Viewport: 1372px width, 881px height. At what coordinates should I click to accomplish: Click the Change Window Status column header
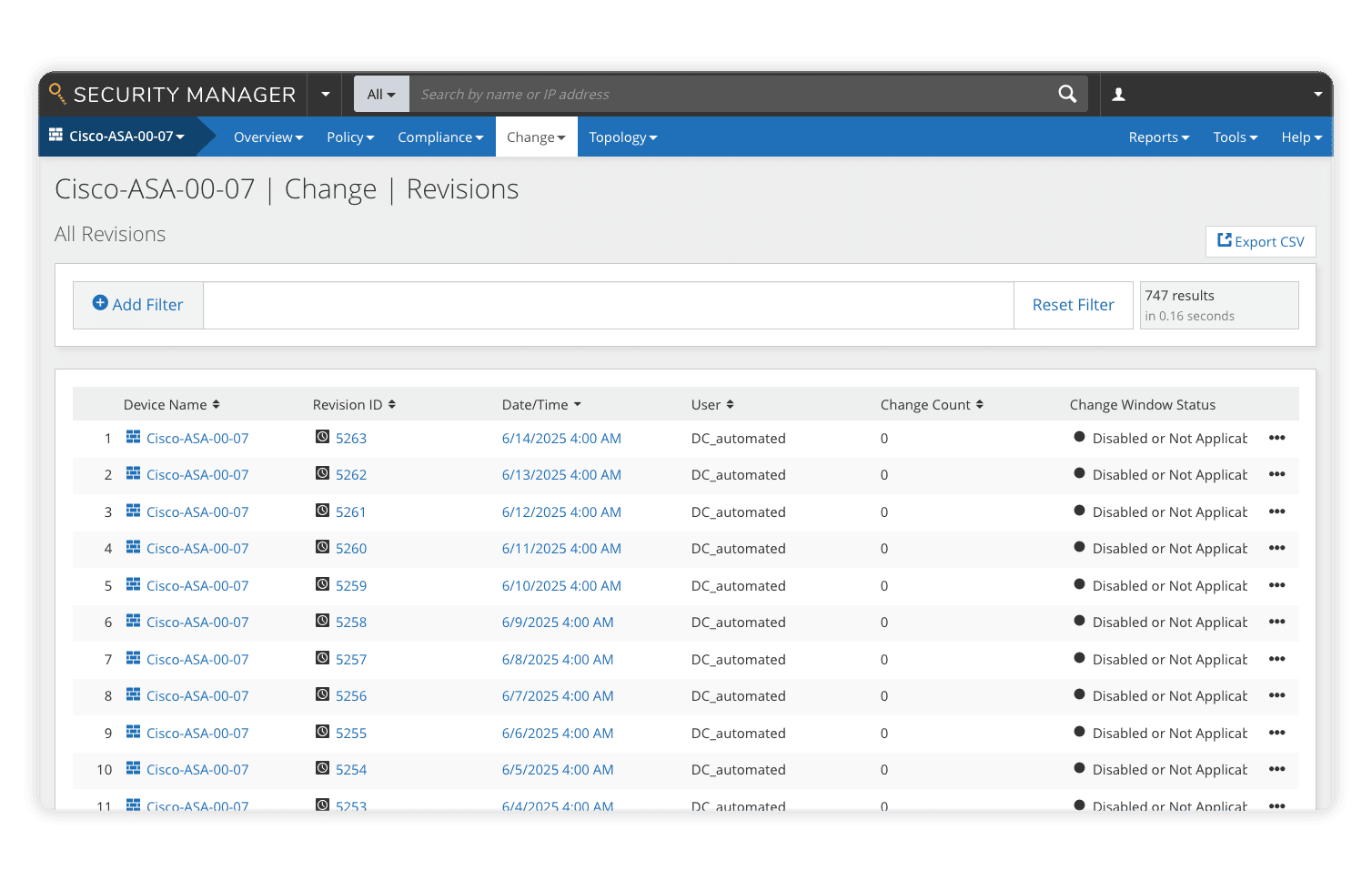(x=1142, y=405)
